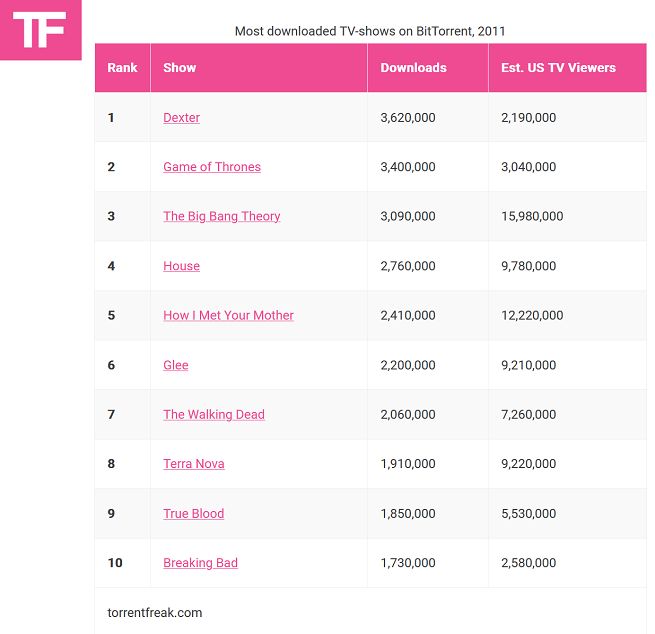Screen dimensions: 655x634
Task: Click the table title about BitTorrent 2011
Action: [370, 31]
